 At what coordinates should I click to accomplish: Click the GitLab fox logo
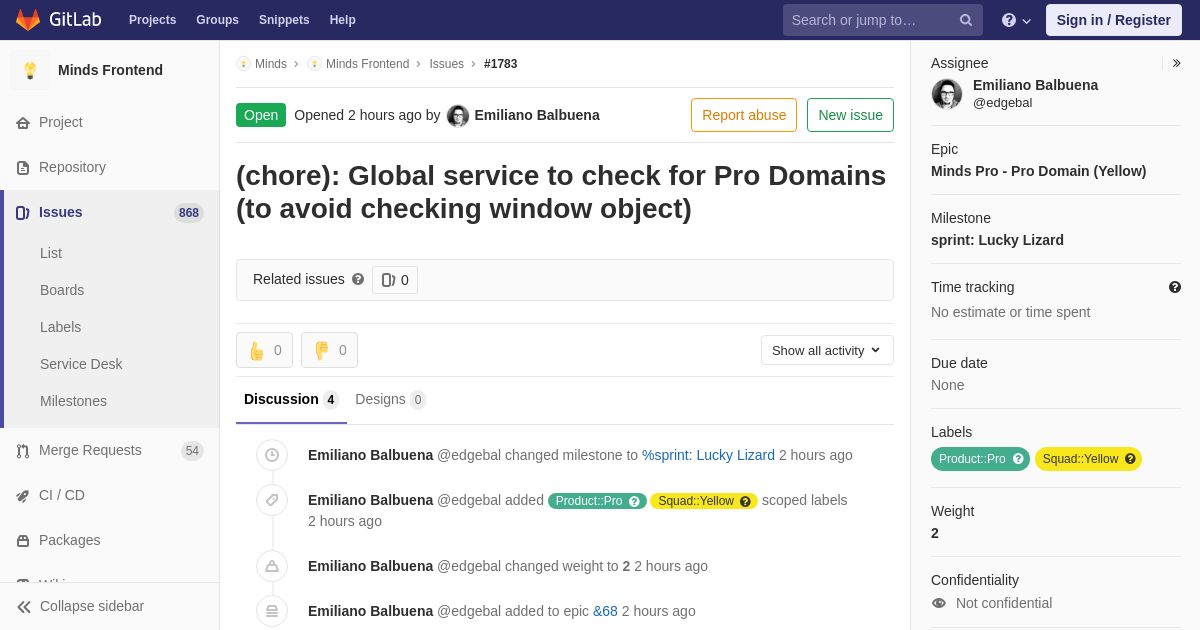(x=28, y=20)
